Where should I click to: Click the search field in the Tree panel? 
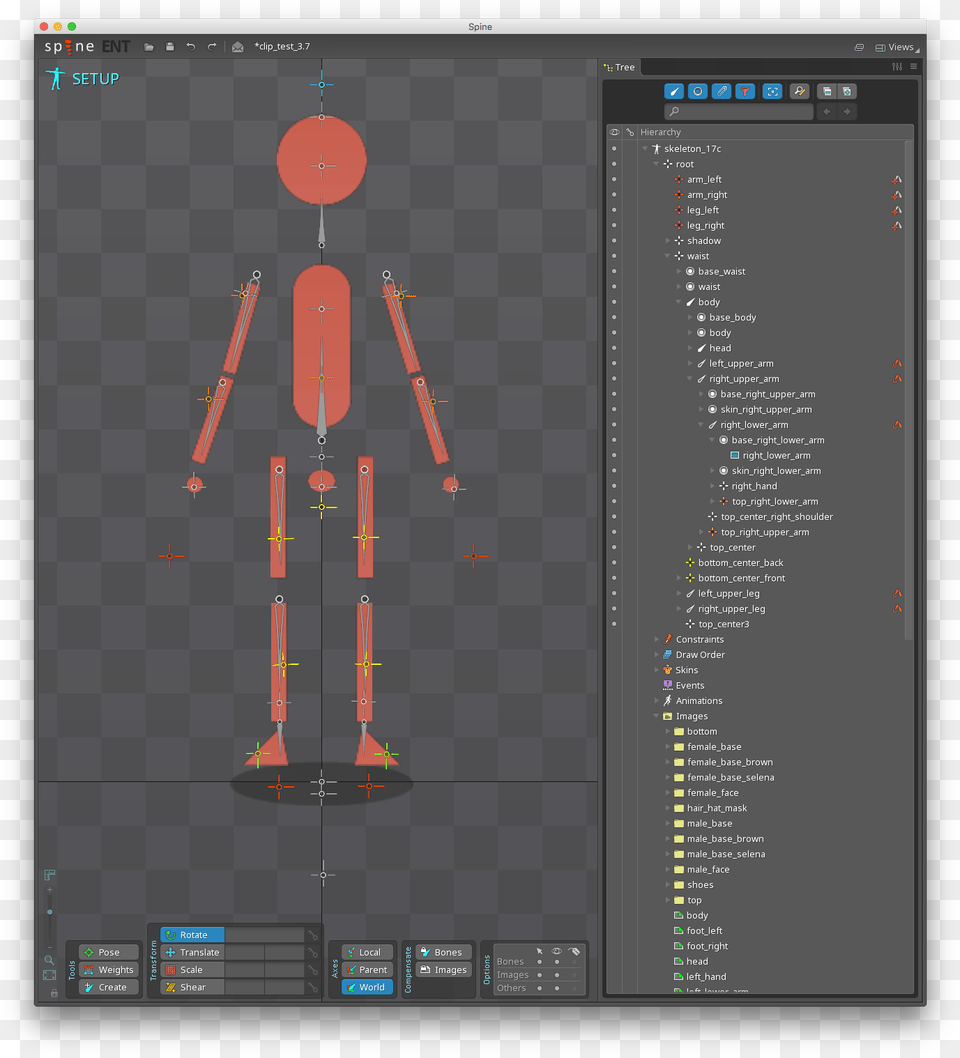pyautogui.click(x=738, y=111)
